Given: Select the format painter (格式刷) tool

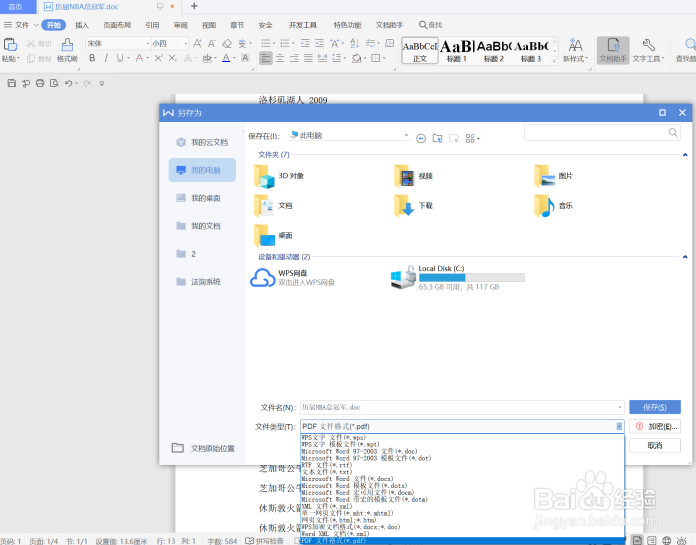Looking at the screenshot, I should [x=67, y=50].
